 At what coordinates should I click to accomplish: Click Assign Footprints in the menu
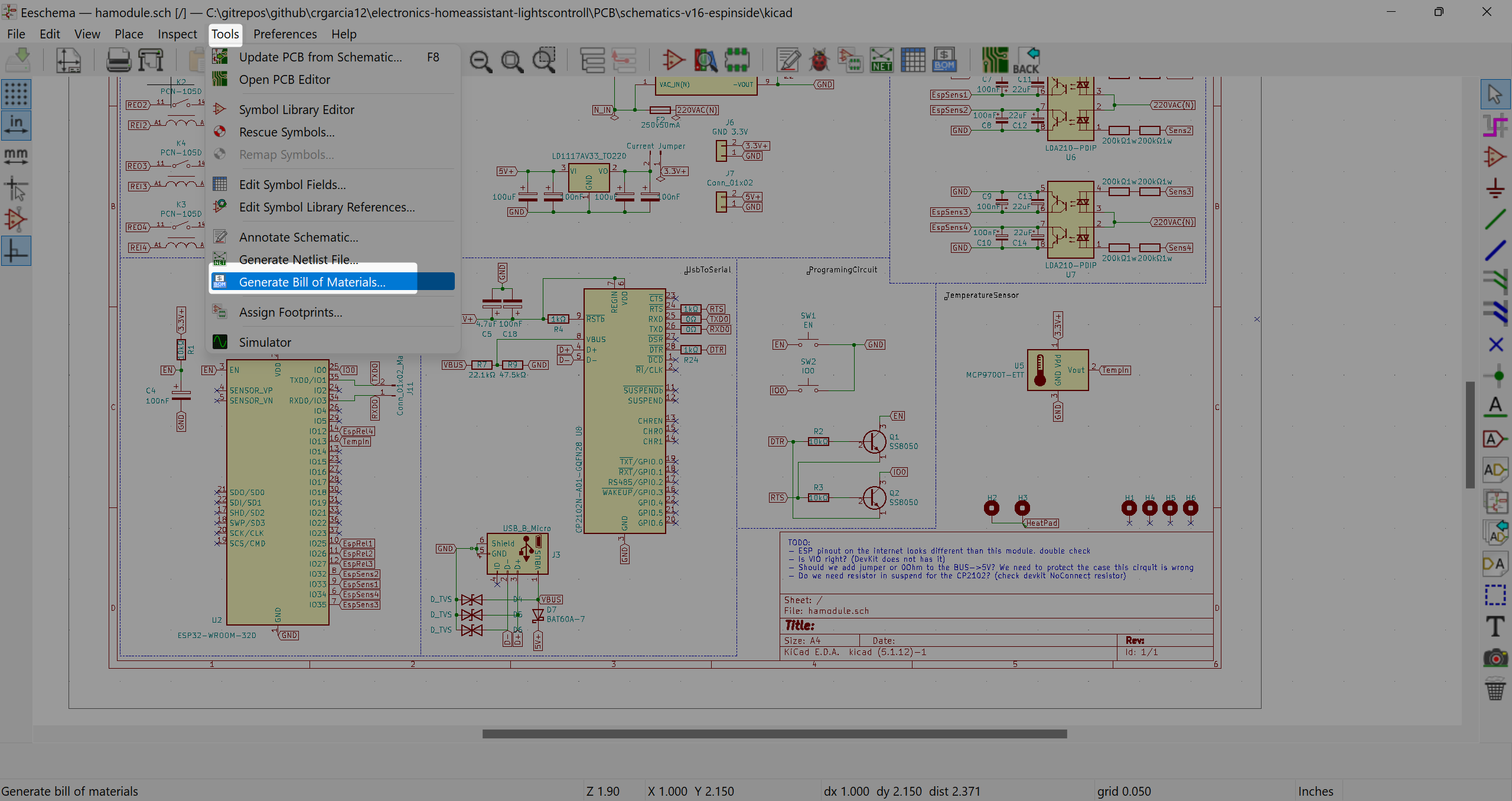(290, 312)
